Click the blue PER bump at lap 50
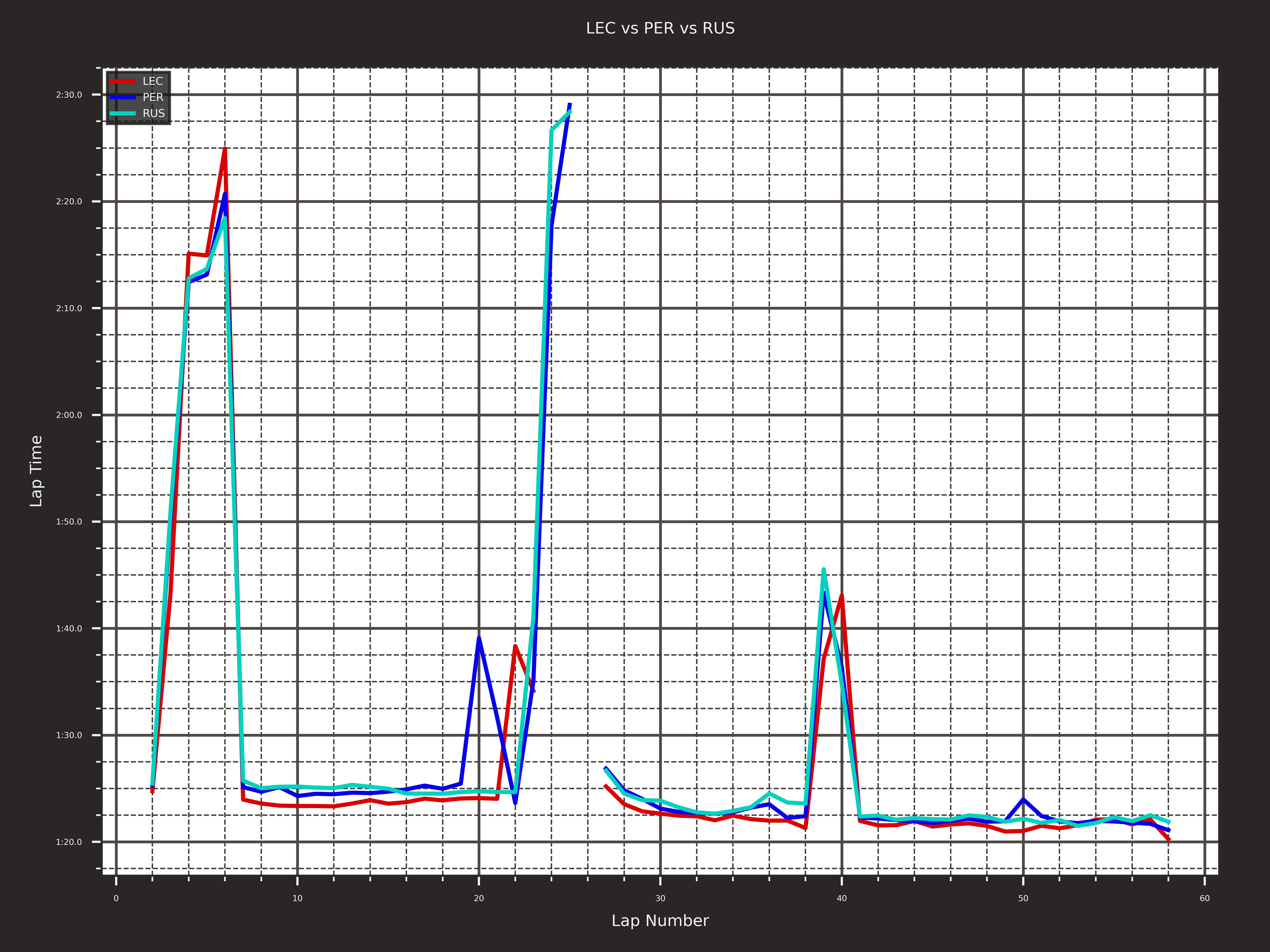1270x952 pixels. pyautogui.click(x=1023, y=799)
